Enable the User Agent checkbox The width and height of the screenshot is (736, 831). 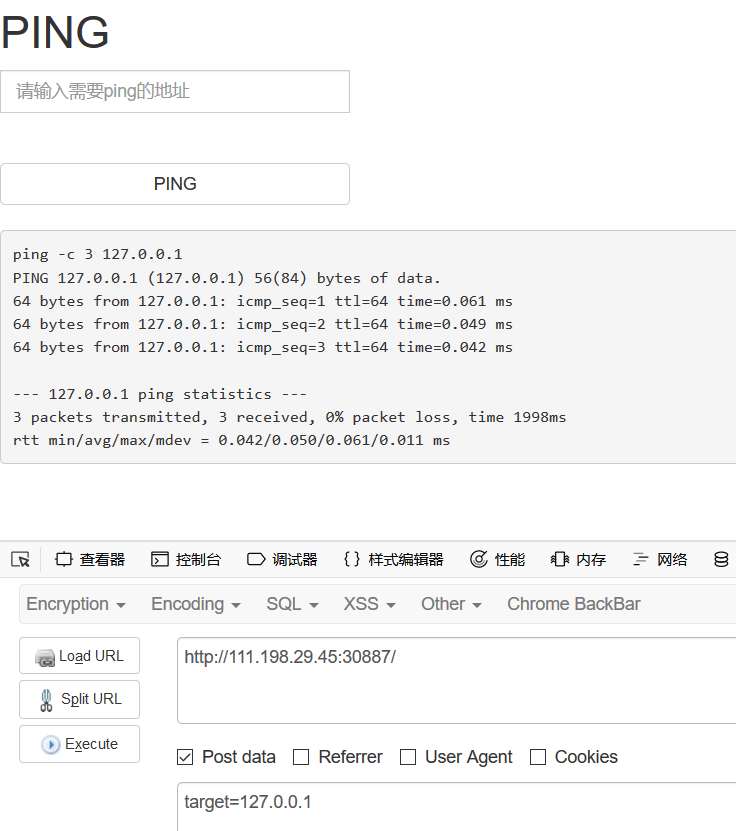(408, 757)
